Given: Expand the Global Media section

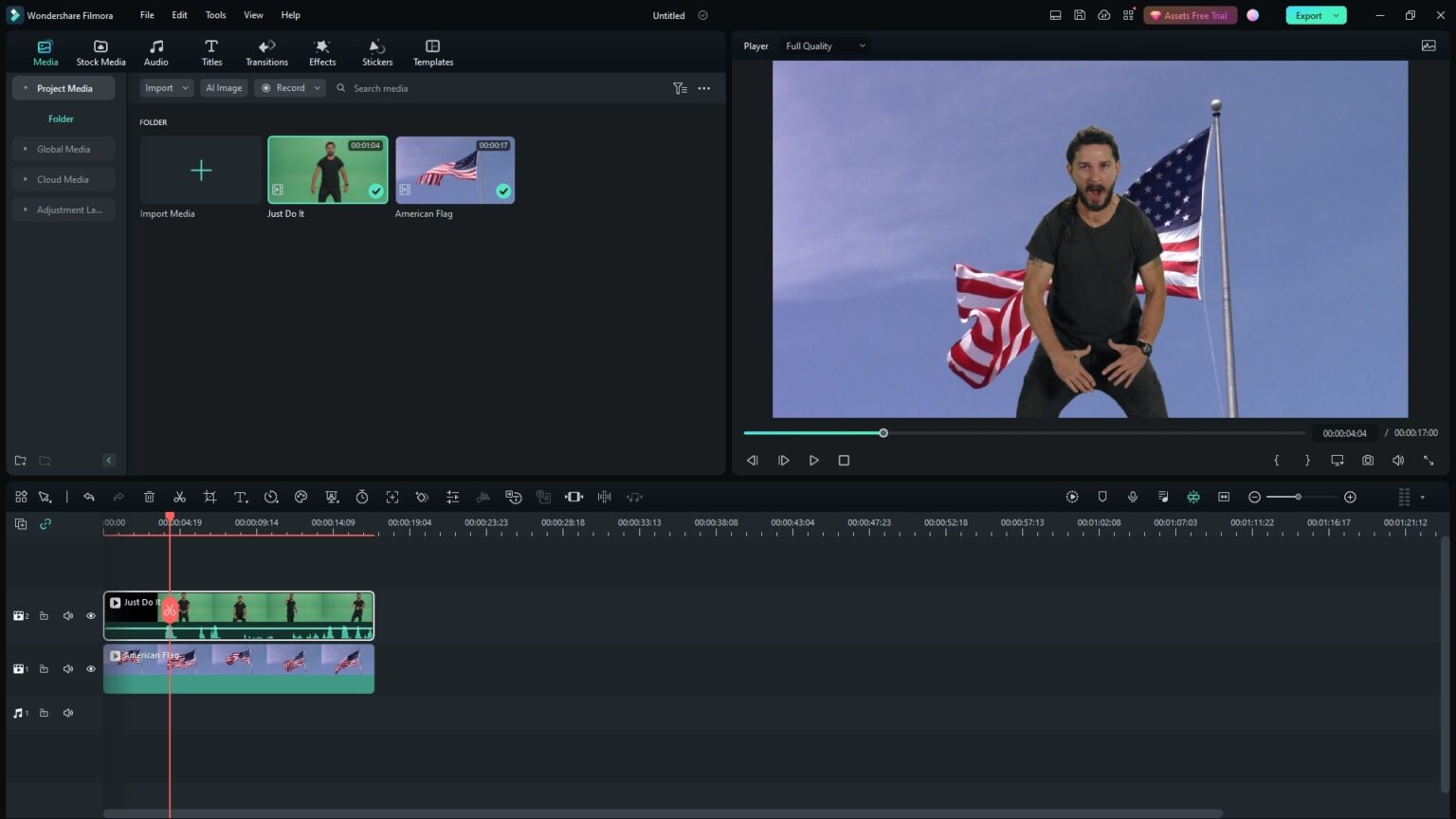Looking at the screenshot, I should 26,149.
